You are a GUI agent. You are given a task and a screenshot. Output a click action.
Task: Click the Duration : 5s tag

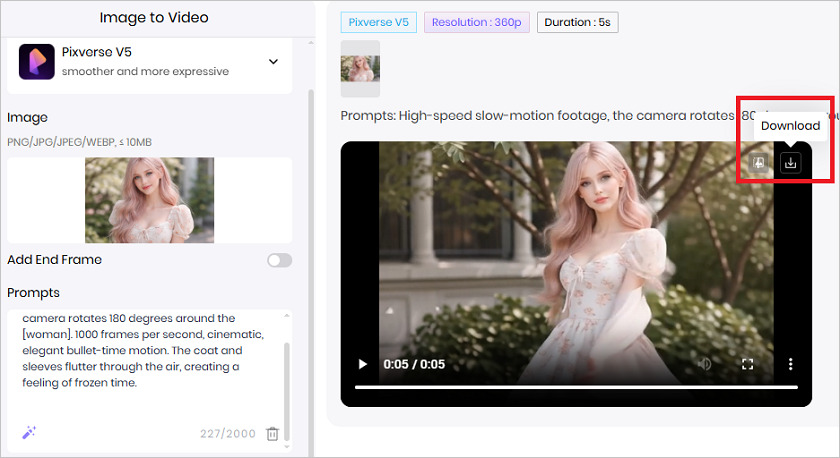[578, 22]
